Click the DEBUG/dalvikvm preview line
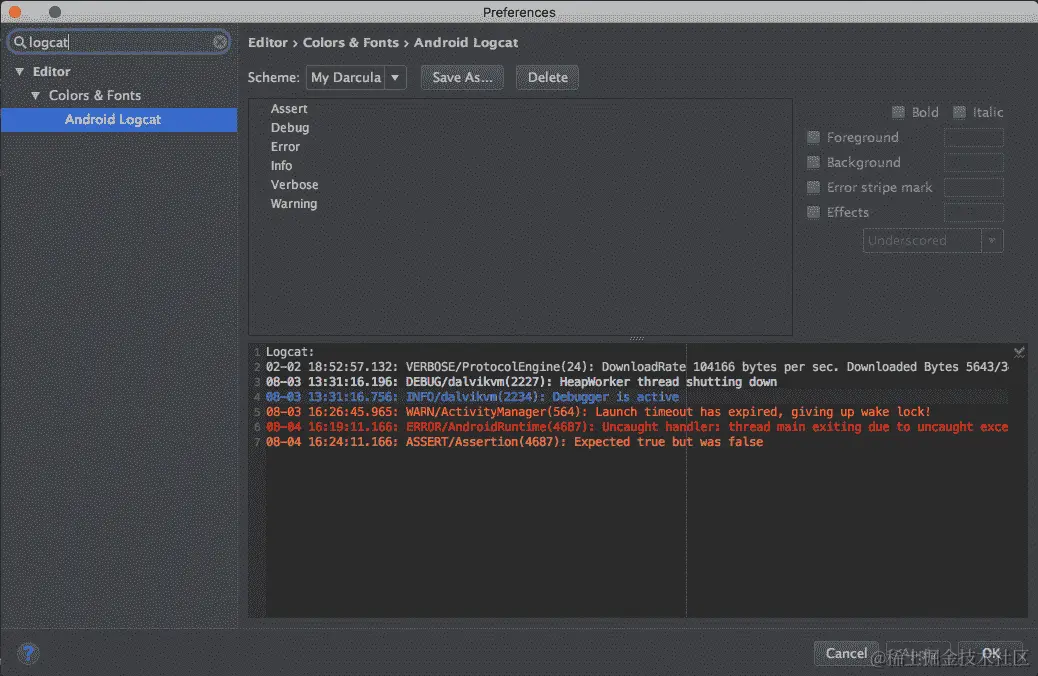The width and height of the screenshot is (1038, 676). (x=521, y=382)
